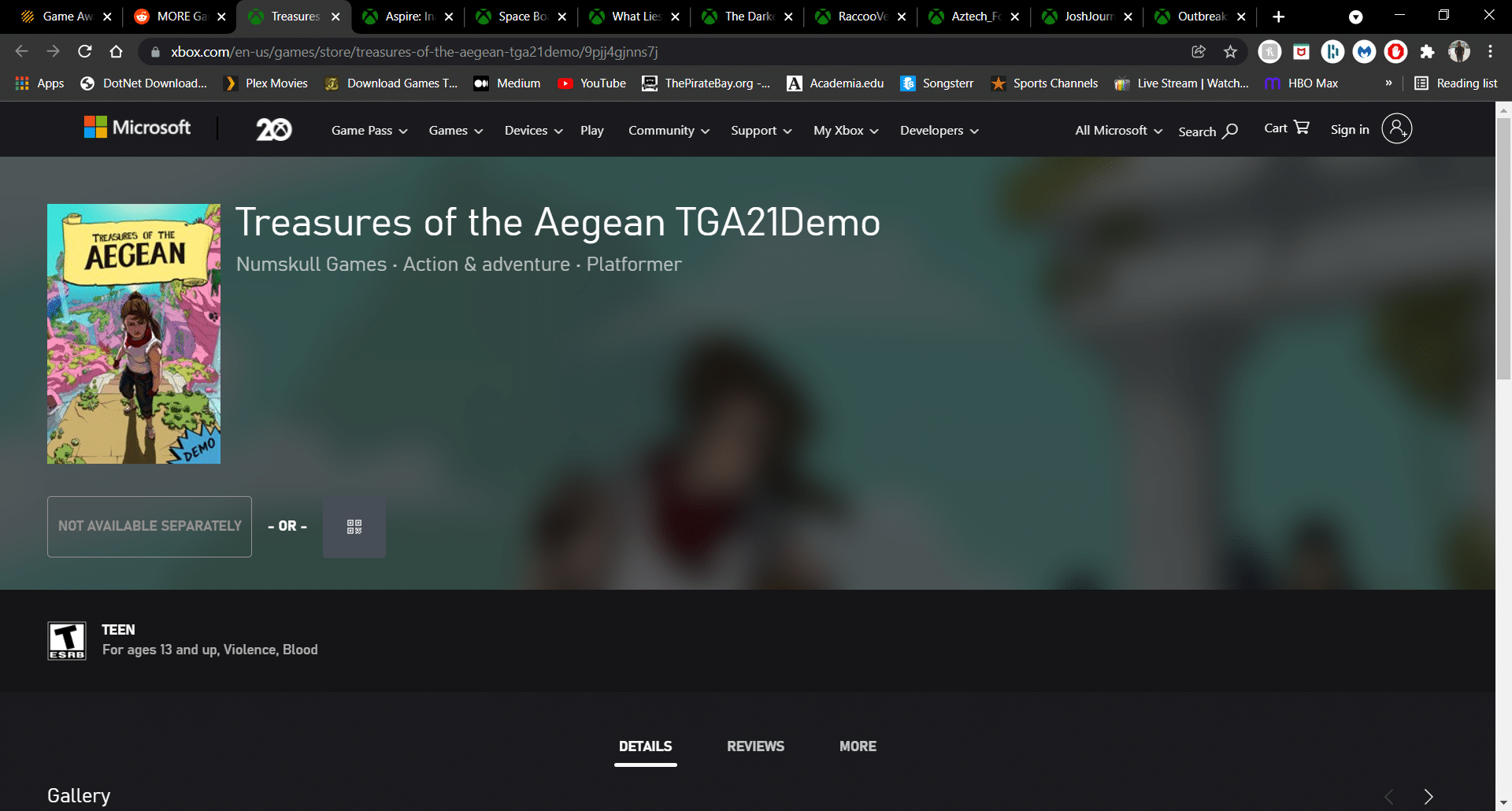
Task: Click the ESRB Teen rating icon
Action: 67,641
